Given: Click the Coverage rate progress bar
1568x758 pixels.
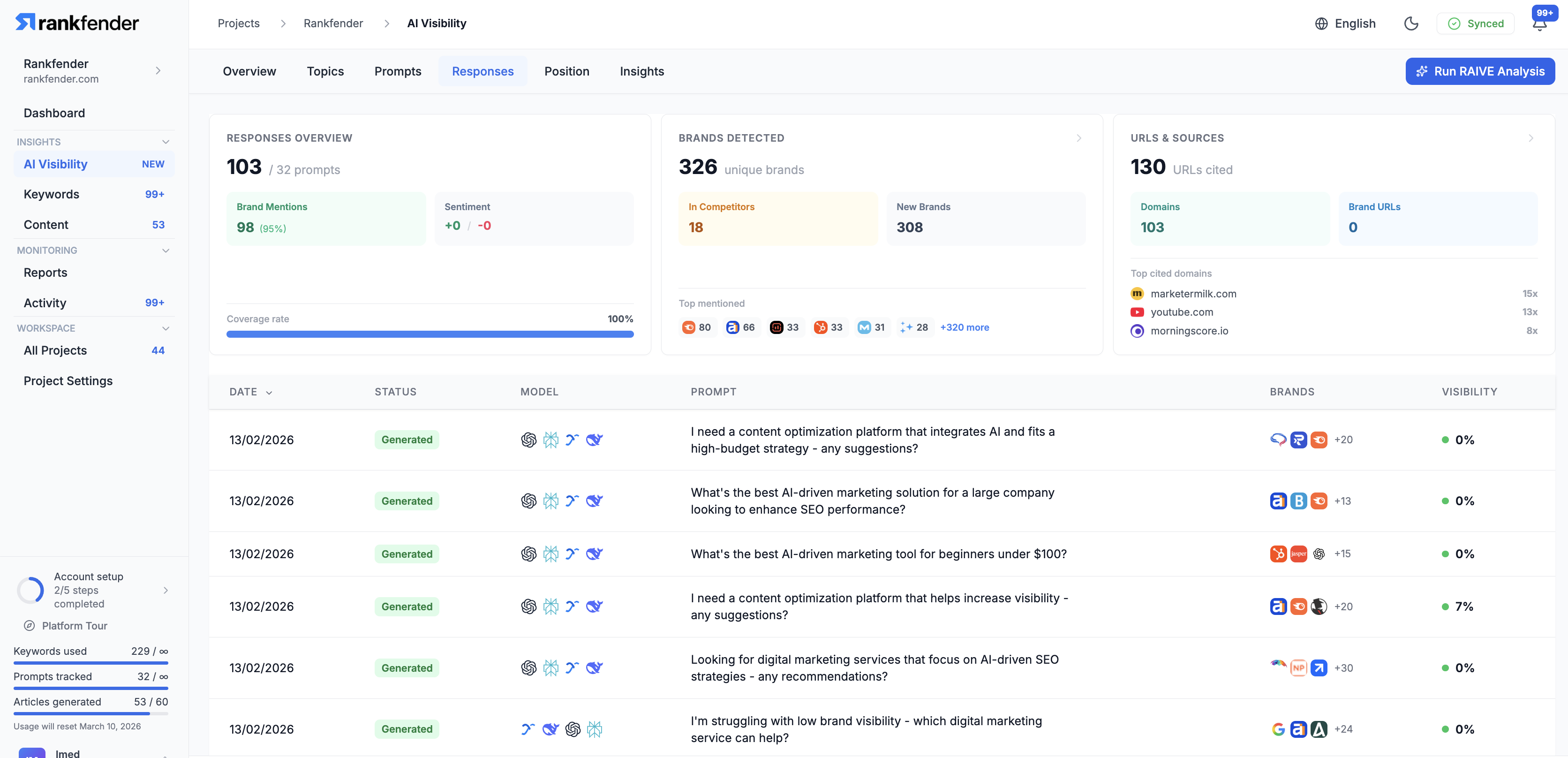Looking at the screenshot, I should point(430,334).
